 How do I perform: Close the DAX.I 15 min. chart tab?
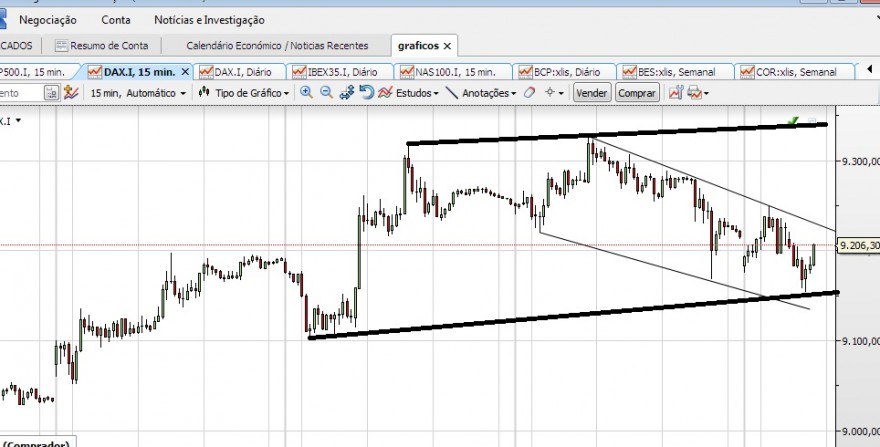point(185,72)
